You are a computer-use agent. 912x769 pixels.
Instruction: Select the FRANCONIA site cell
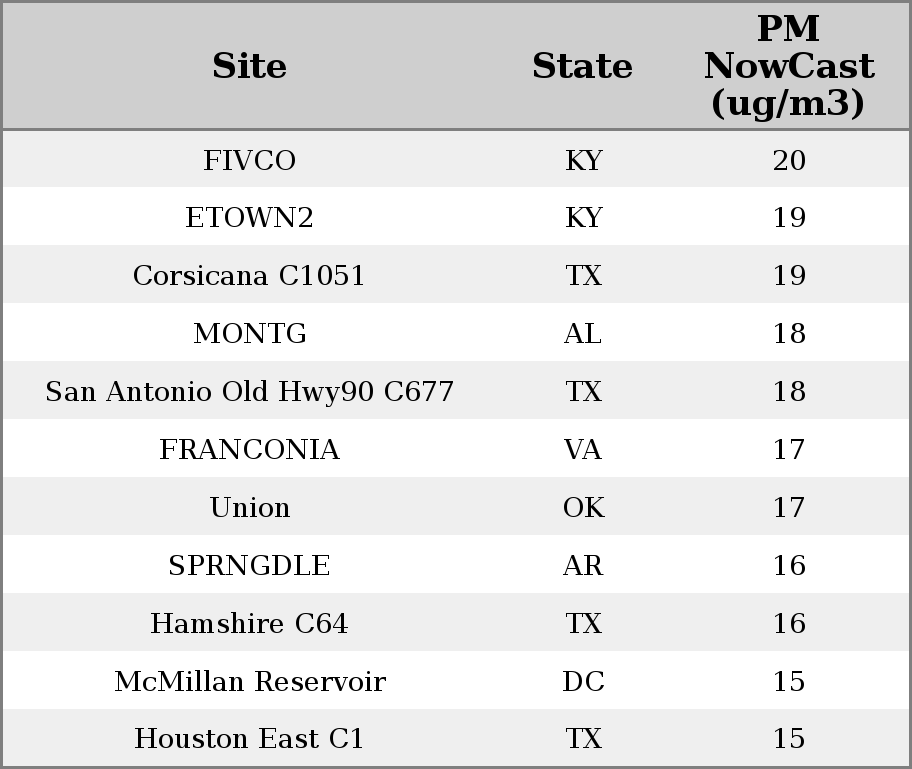pyautogui.click(x=250, y=449)
